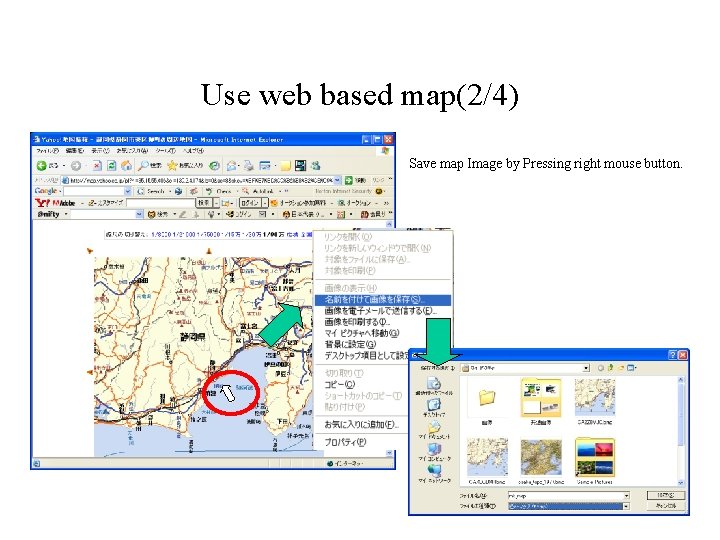This screenshot has height=540, width=720.
Task: Open the Edit menu in Internet Explorer
Action: 74,150
